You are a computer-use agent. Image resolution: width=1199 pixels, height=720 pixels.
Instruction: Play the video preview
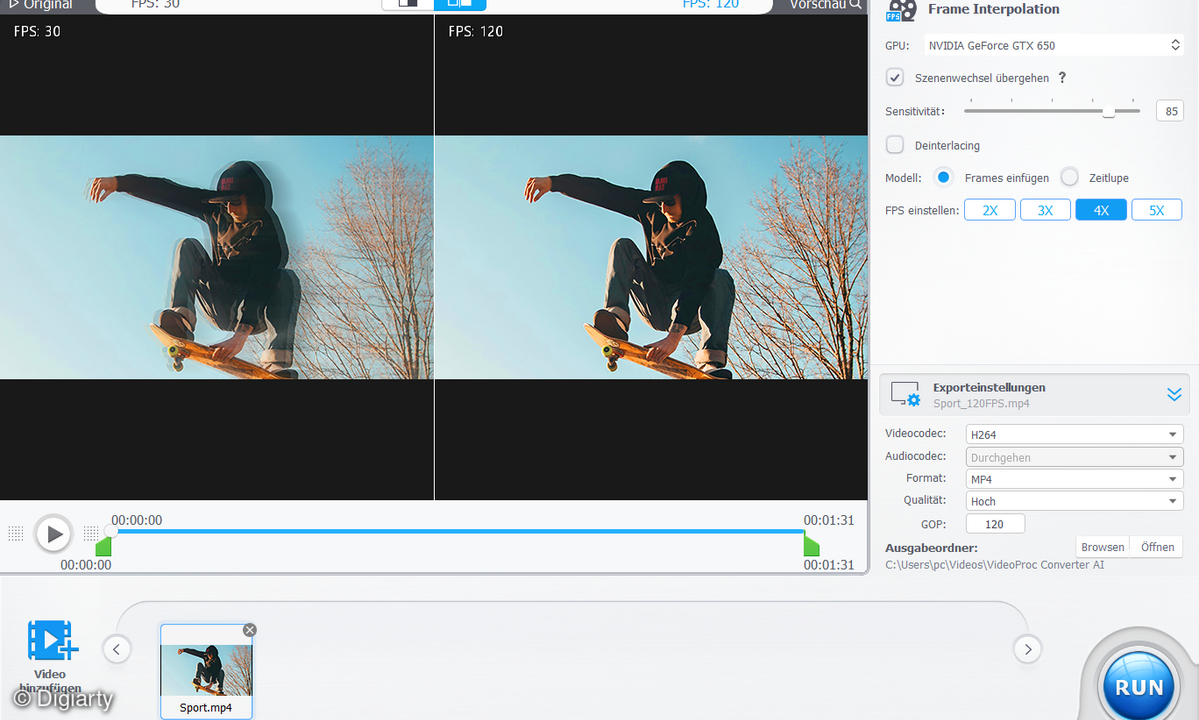click(x=53, y=533)
